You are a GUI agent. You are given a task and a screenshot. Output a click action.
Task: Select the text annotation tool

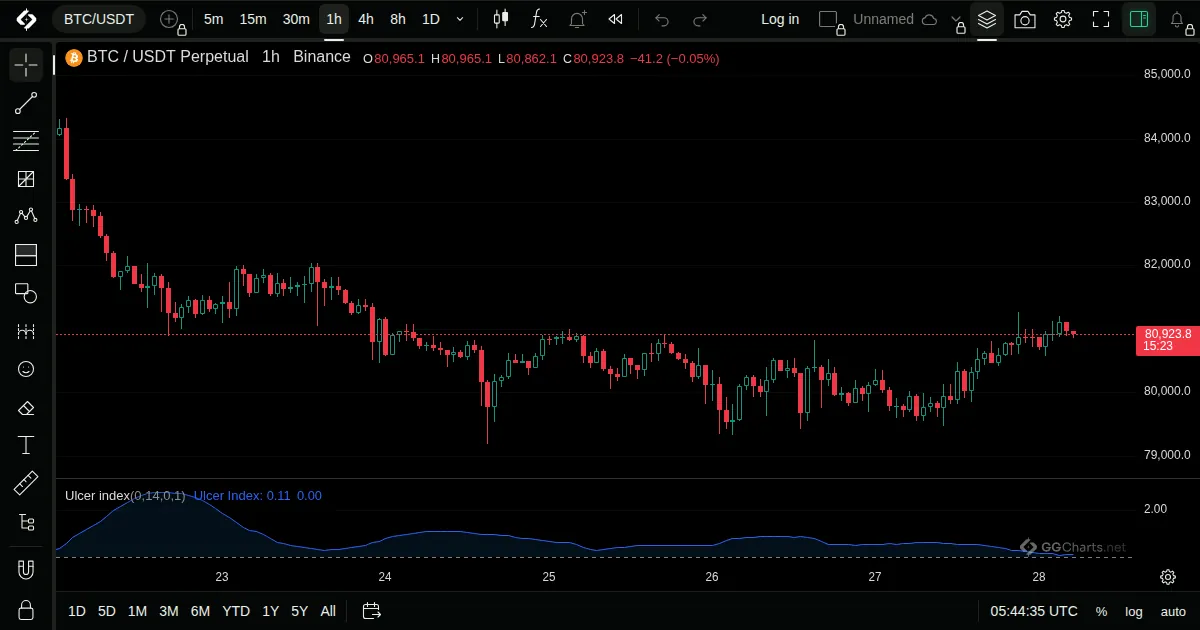[26, 445]
